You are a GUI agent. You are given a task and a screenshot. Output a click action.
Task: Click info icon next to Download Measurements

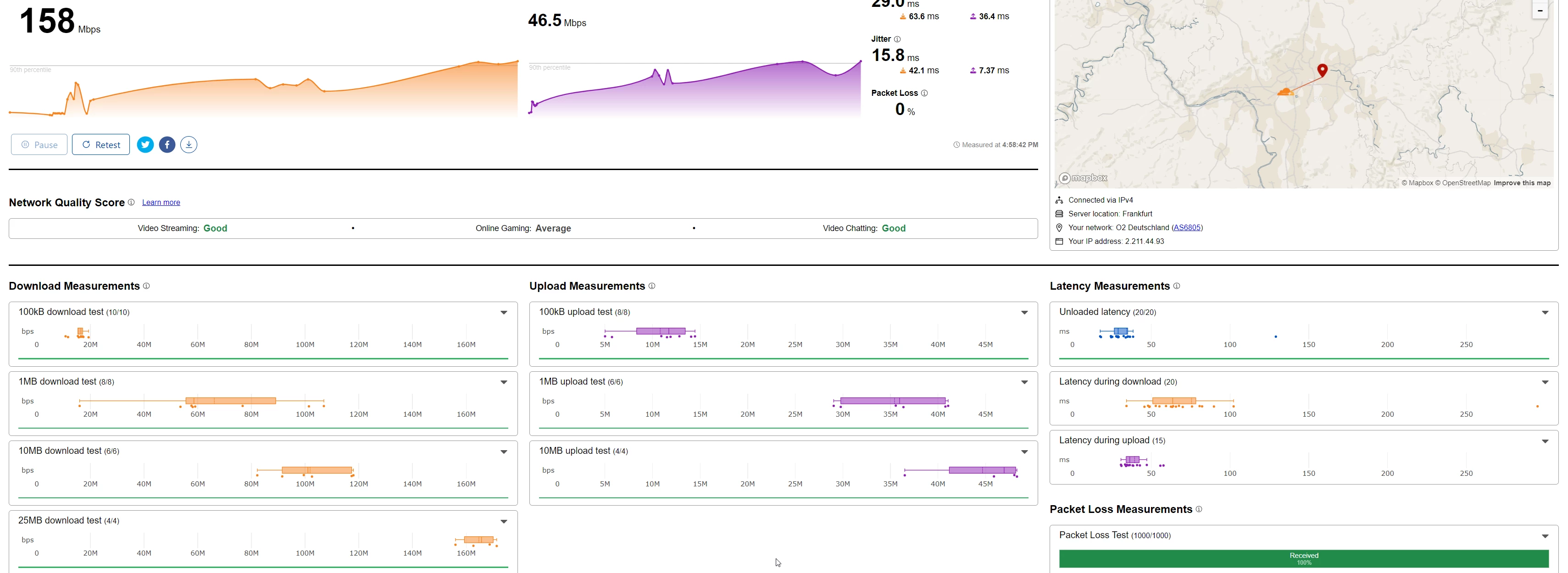(x=146, y=286)
